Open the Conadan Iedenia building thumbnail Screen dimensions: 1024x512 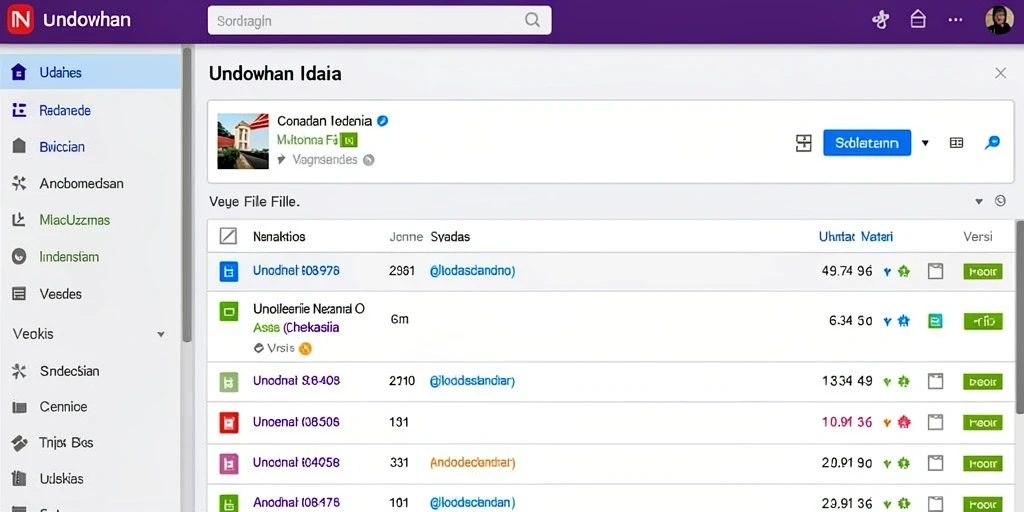tap(243, 141)
